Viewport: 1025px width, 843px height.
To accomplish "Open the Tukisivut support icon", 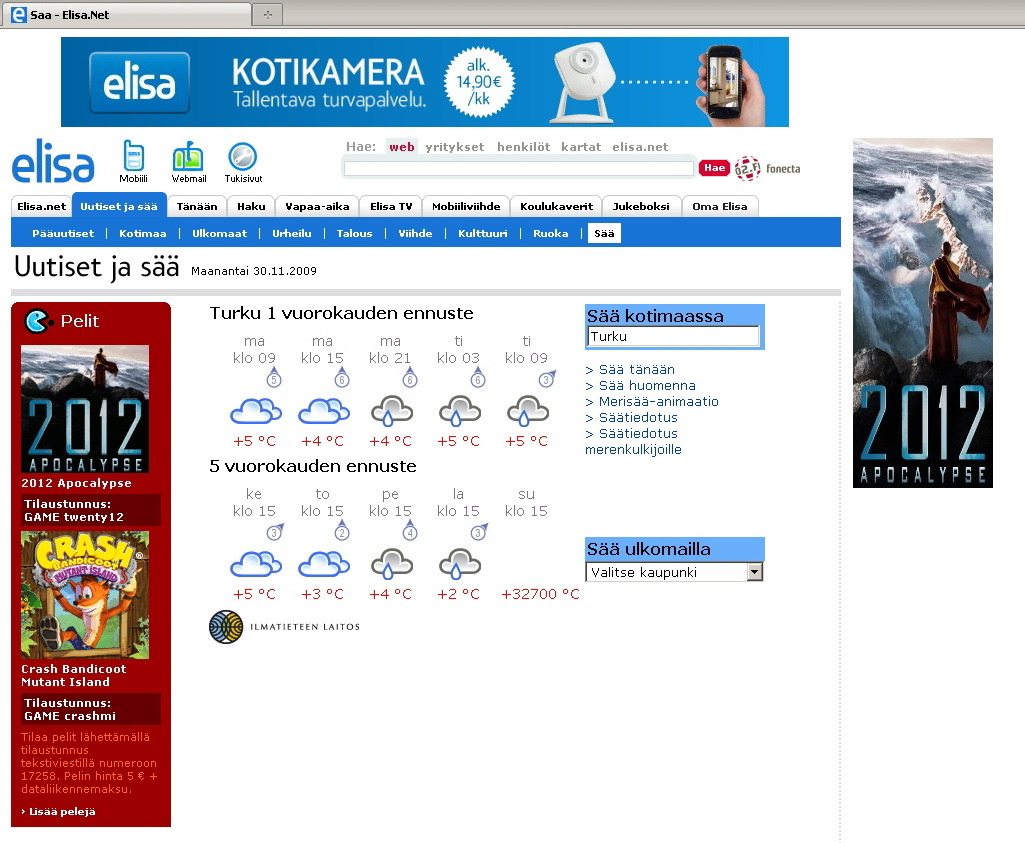I will tap(243, 157).
